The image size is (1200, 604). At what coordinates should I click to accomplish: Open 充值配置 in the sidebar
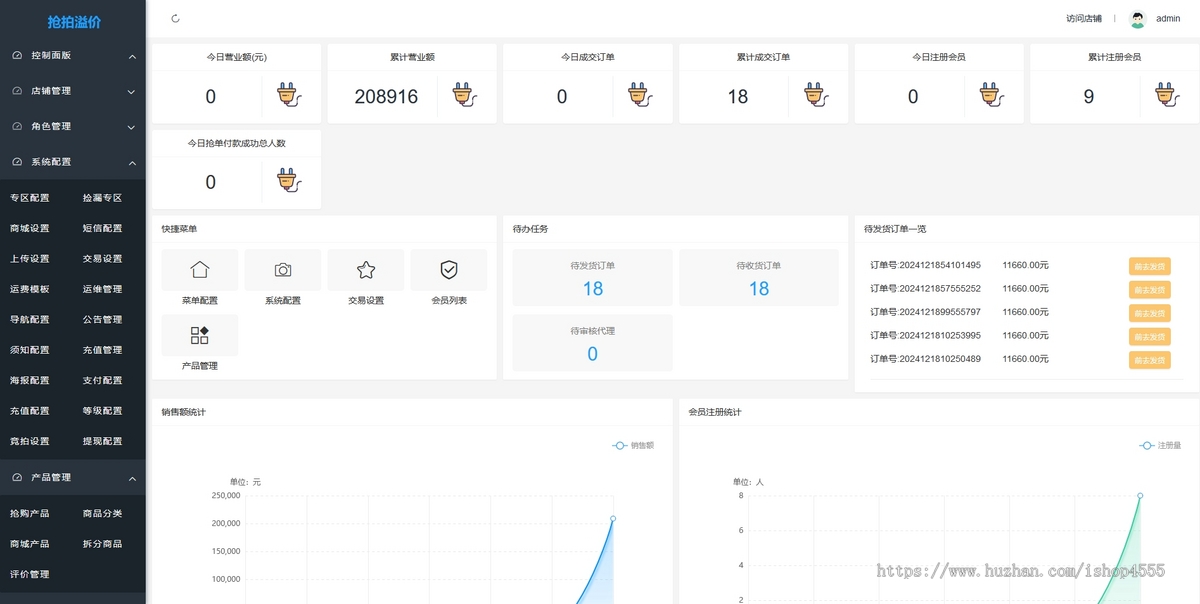coord(30,411)
